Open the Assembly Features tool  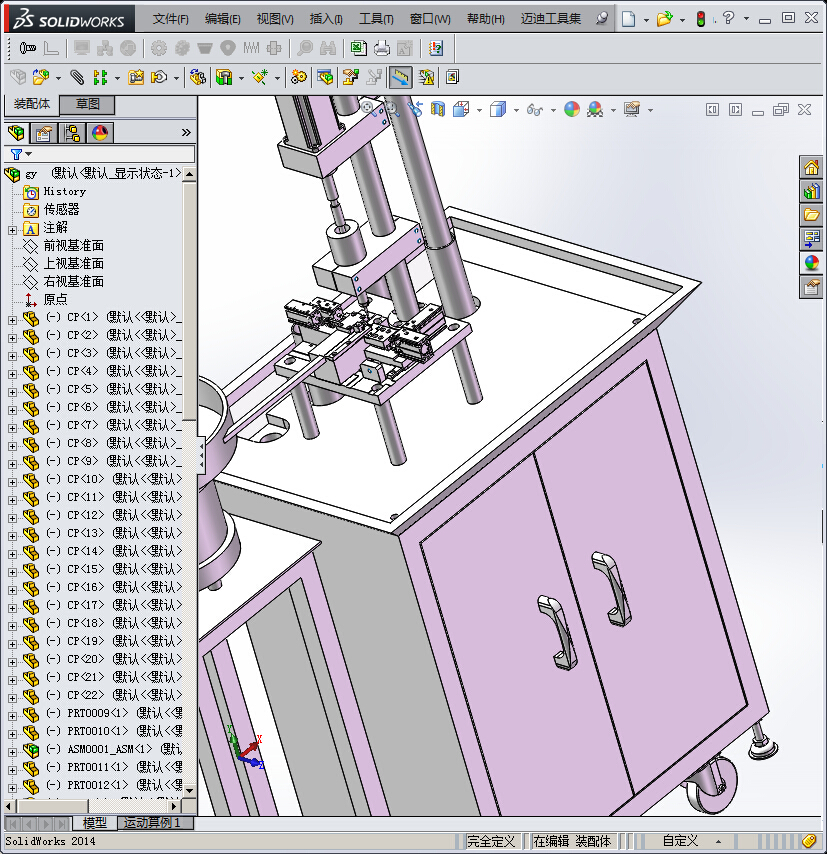point(224,77)
